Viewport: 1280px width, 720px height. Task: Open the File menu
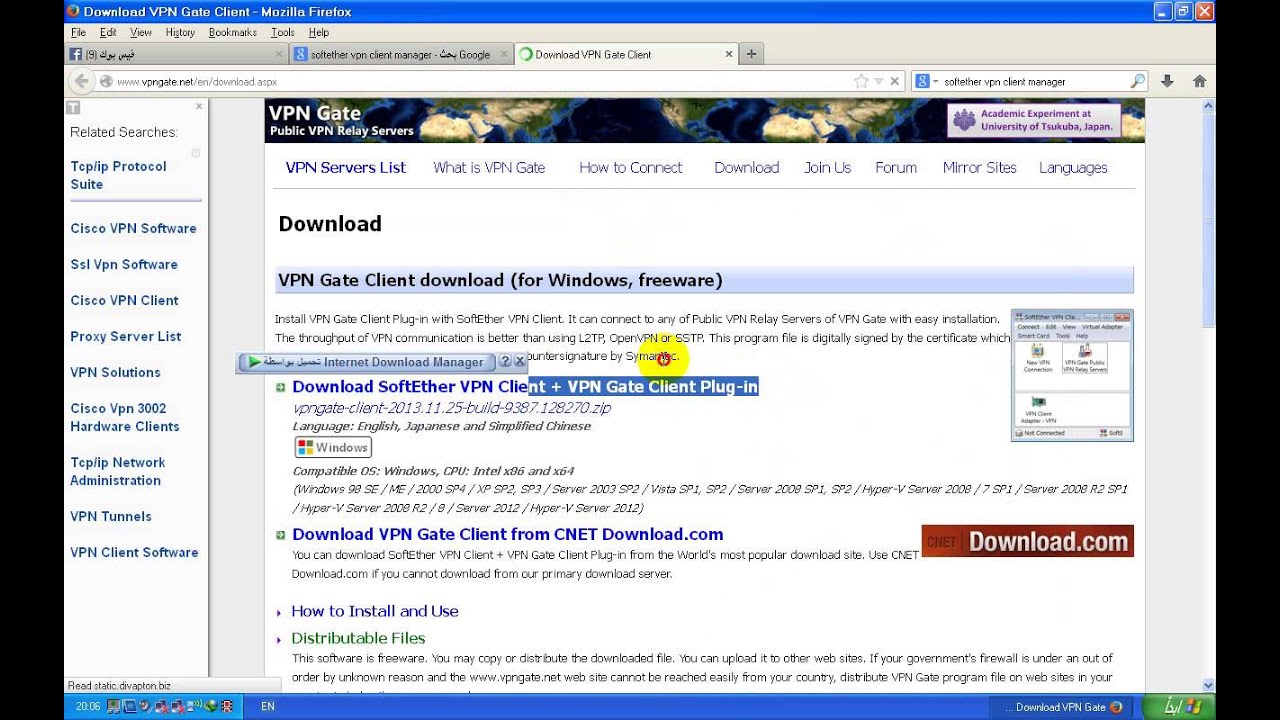tap(78, 32)
